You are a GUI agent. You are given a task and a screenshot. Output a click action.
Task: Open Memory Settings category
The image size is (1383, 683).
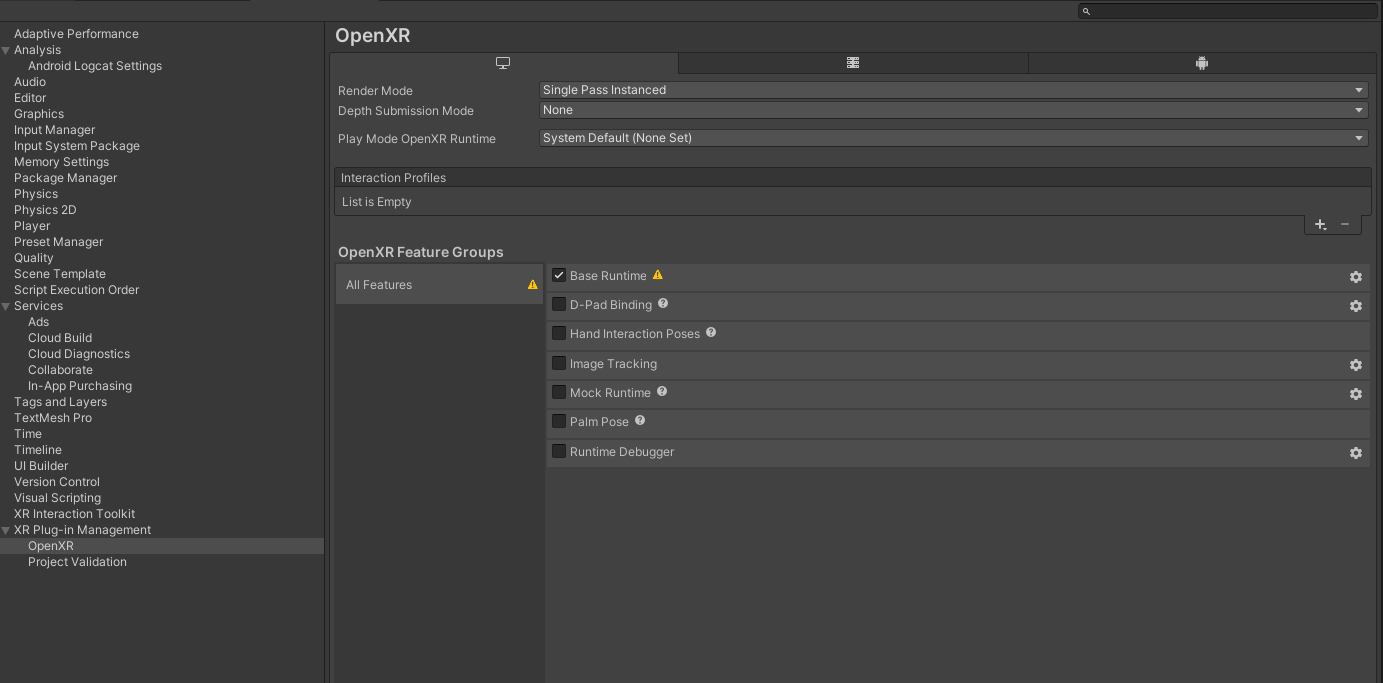click(62, 162)
